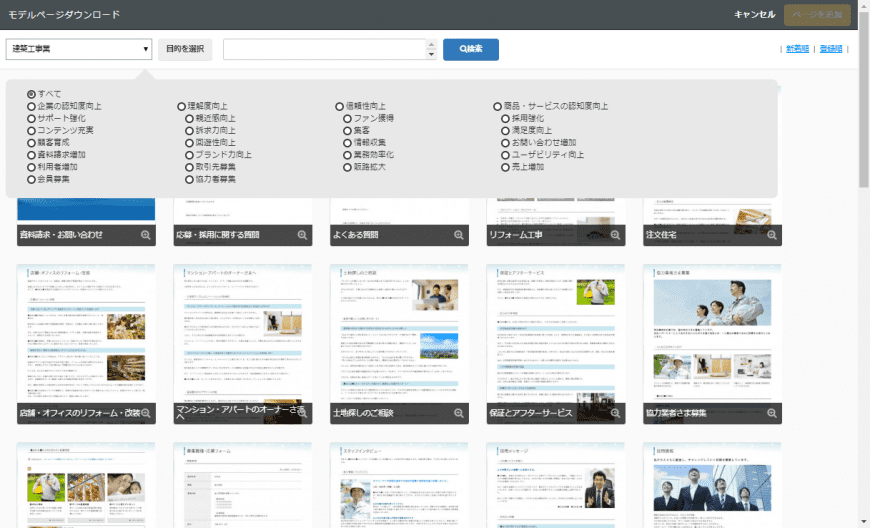Click the 目的を選択 button
The width and height of the screenshot is (870, 528).
tap(185, 49)
